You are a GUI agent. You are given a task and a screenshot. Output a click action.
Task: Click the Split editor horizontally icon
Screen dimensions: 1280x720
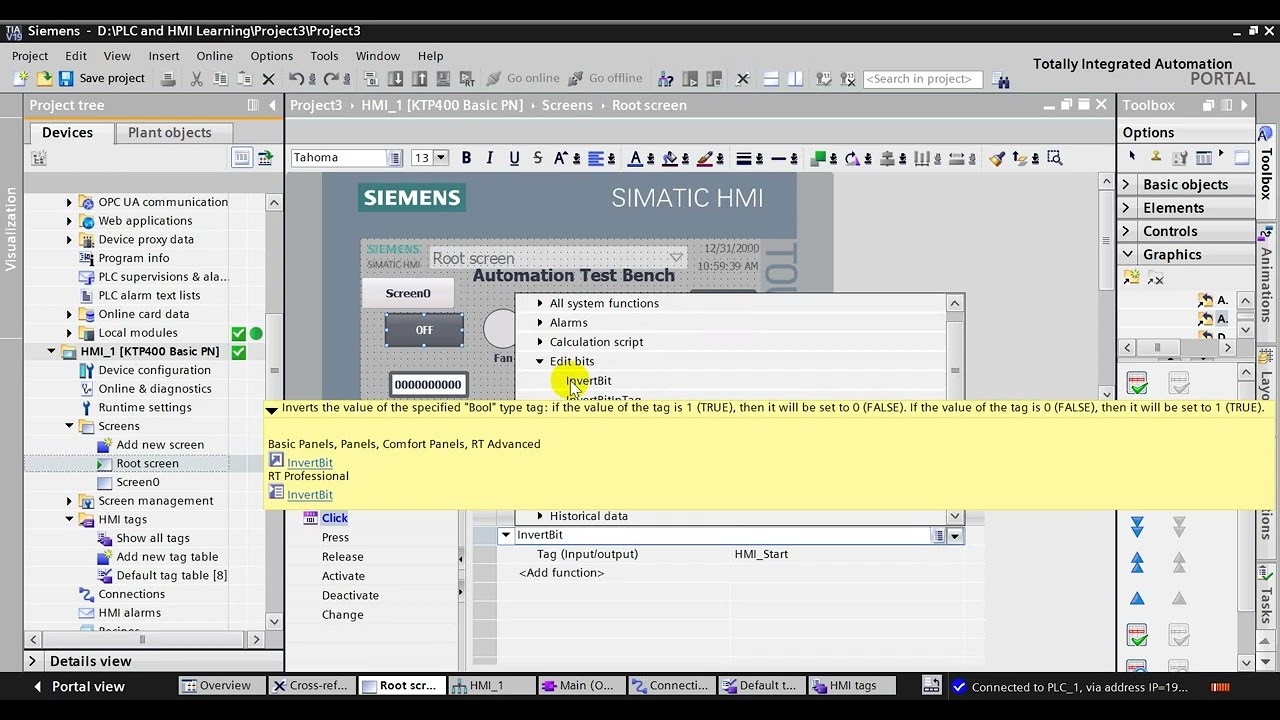tap(771, 78)
